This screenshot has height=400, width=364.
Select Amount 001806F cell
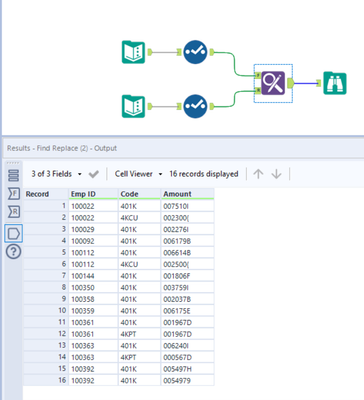[x=187, y=276]
